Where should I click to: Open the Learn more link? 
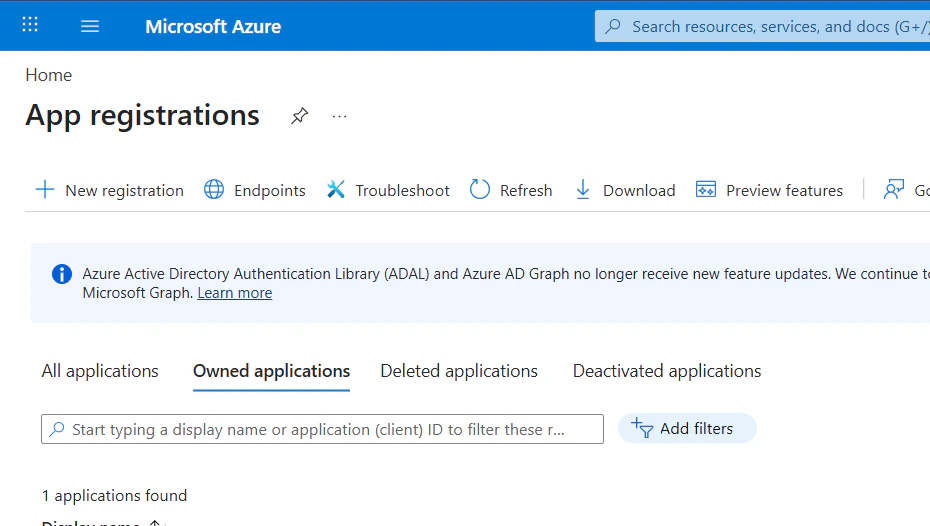point(235,293)
